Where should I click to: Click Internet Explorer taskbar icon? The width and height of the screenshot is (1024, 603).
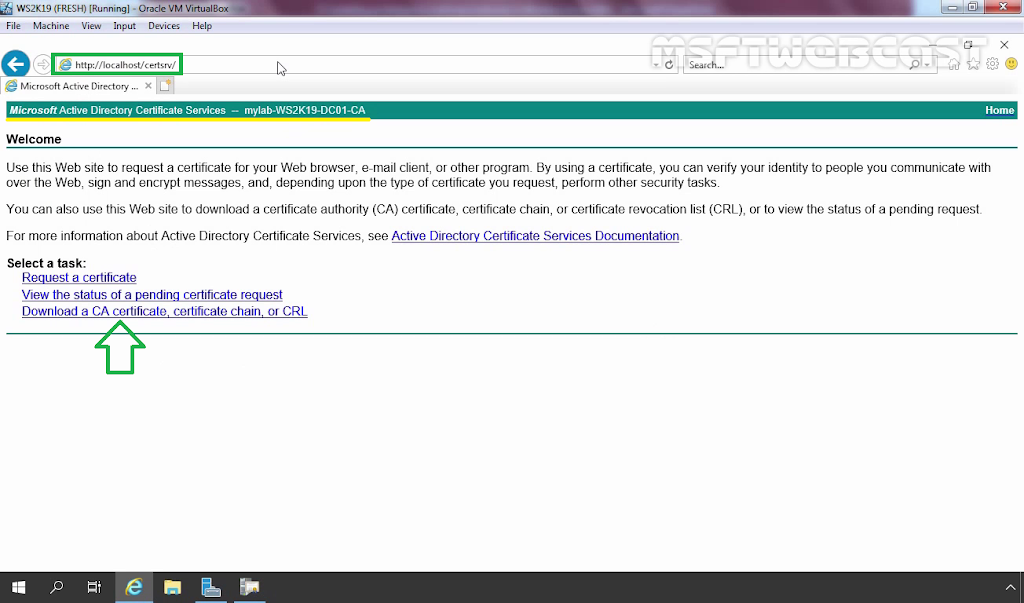[134, 587]
